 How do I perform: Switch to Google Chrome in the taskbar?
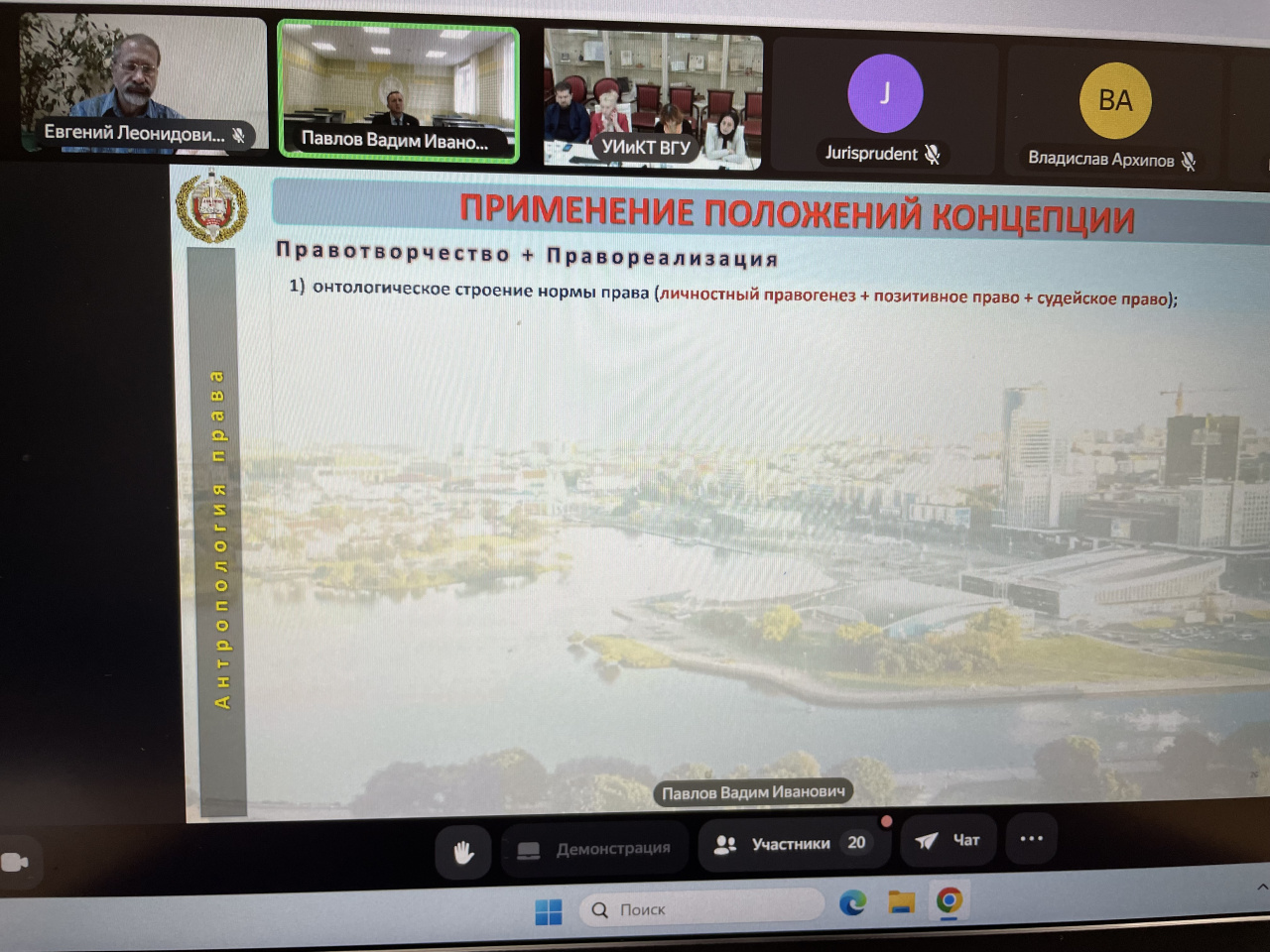click(949, 900)
